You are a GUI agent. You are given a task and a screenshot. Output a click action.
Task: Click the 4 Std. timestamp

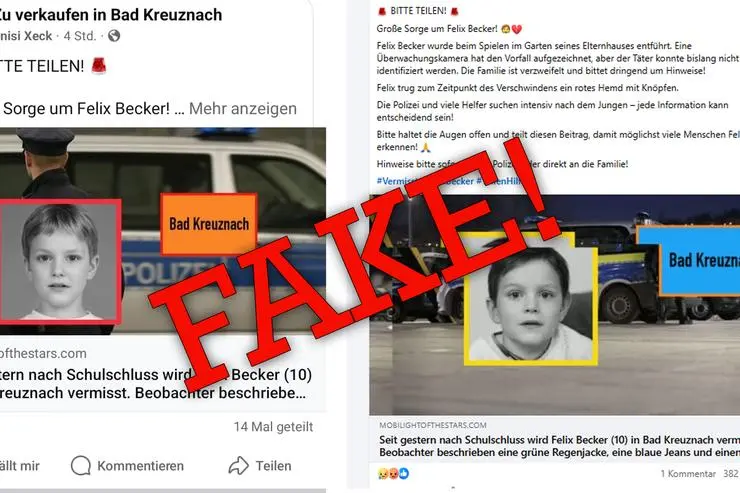click(x=80, y=36)
